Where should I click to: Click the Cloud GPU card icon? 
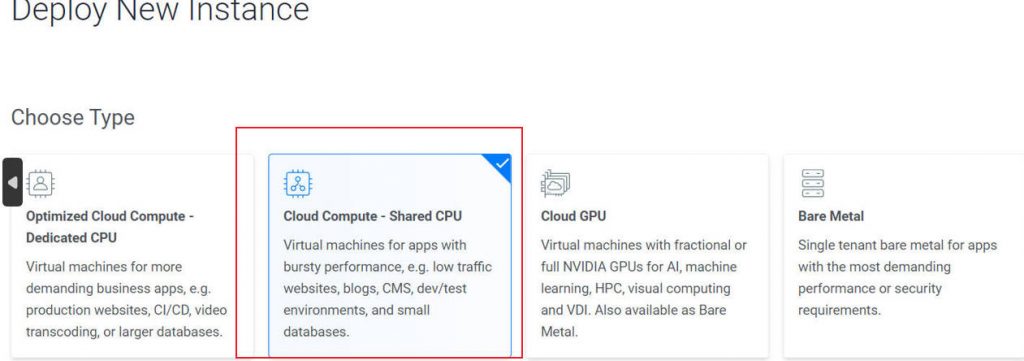pyautogui.click(x=555, y=183)
